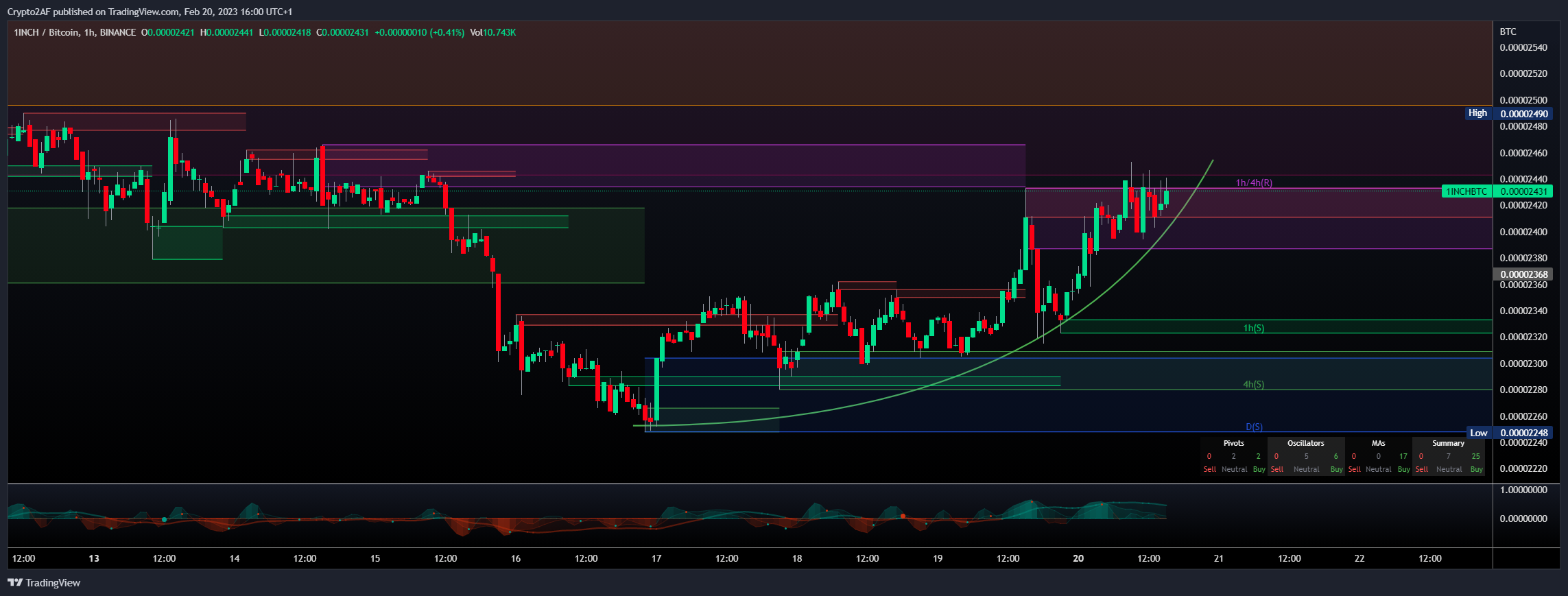The height and width of the screenshot is (596, 1568).
Task: Click the 'Neutral' label under Summary
Action: click(1449, 469)
